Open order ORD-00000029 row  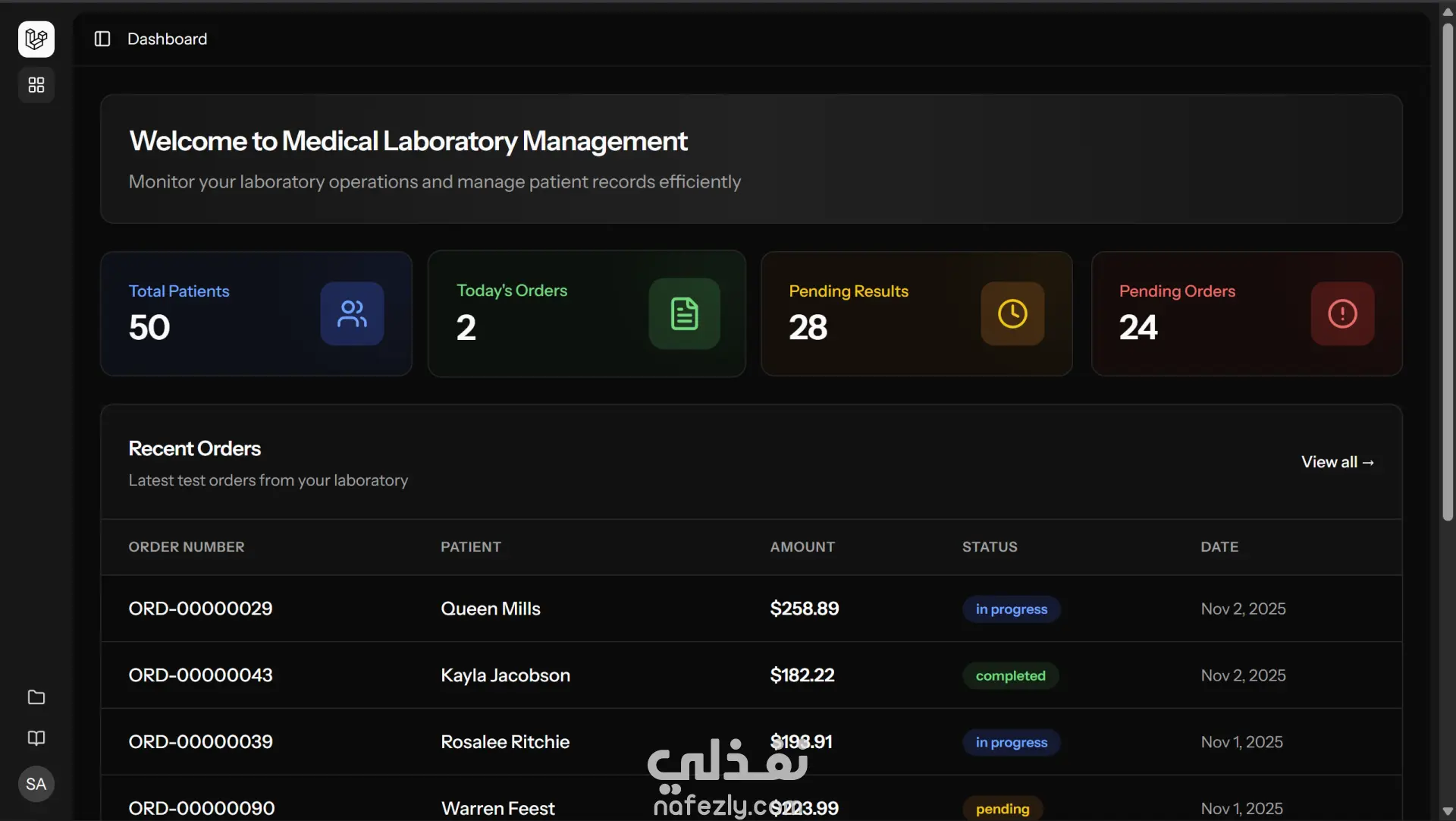point(200,609)
